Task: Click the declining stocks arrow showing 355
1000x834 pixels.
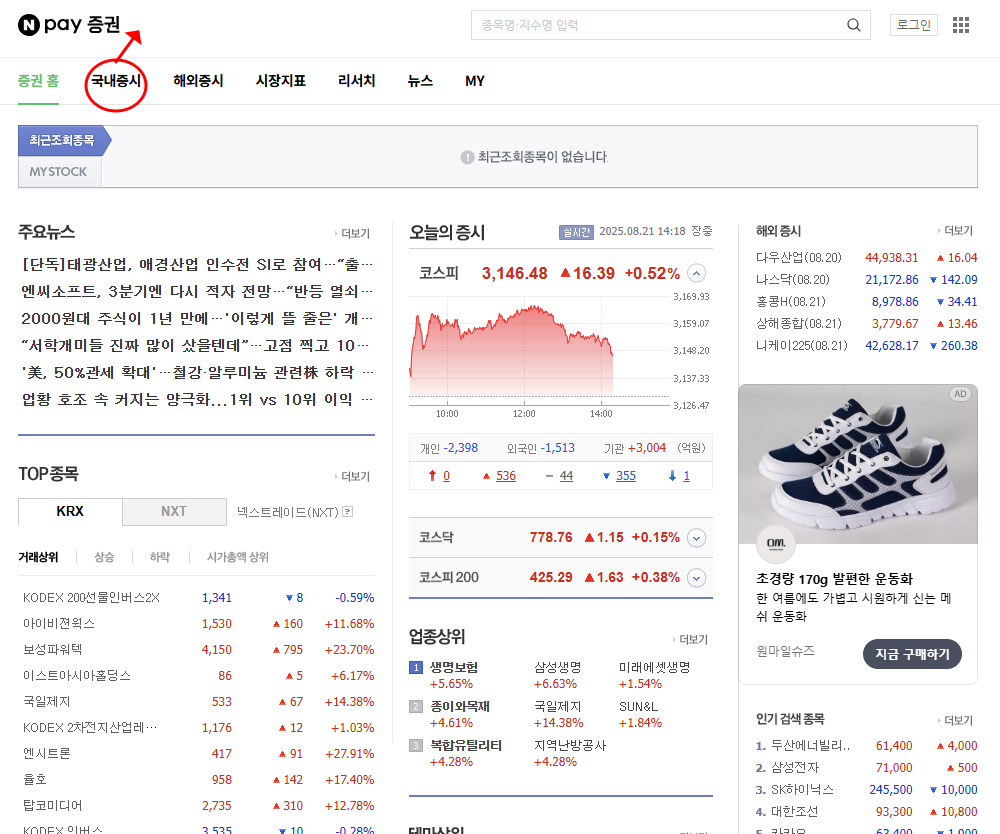Action: point(620,475)
